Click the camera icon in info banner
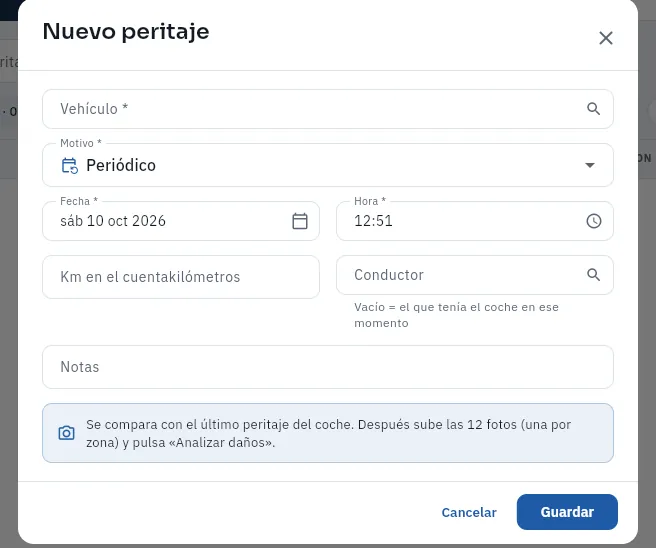The height and width of the screenshot is (548, 656). coord(67,433)
